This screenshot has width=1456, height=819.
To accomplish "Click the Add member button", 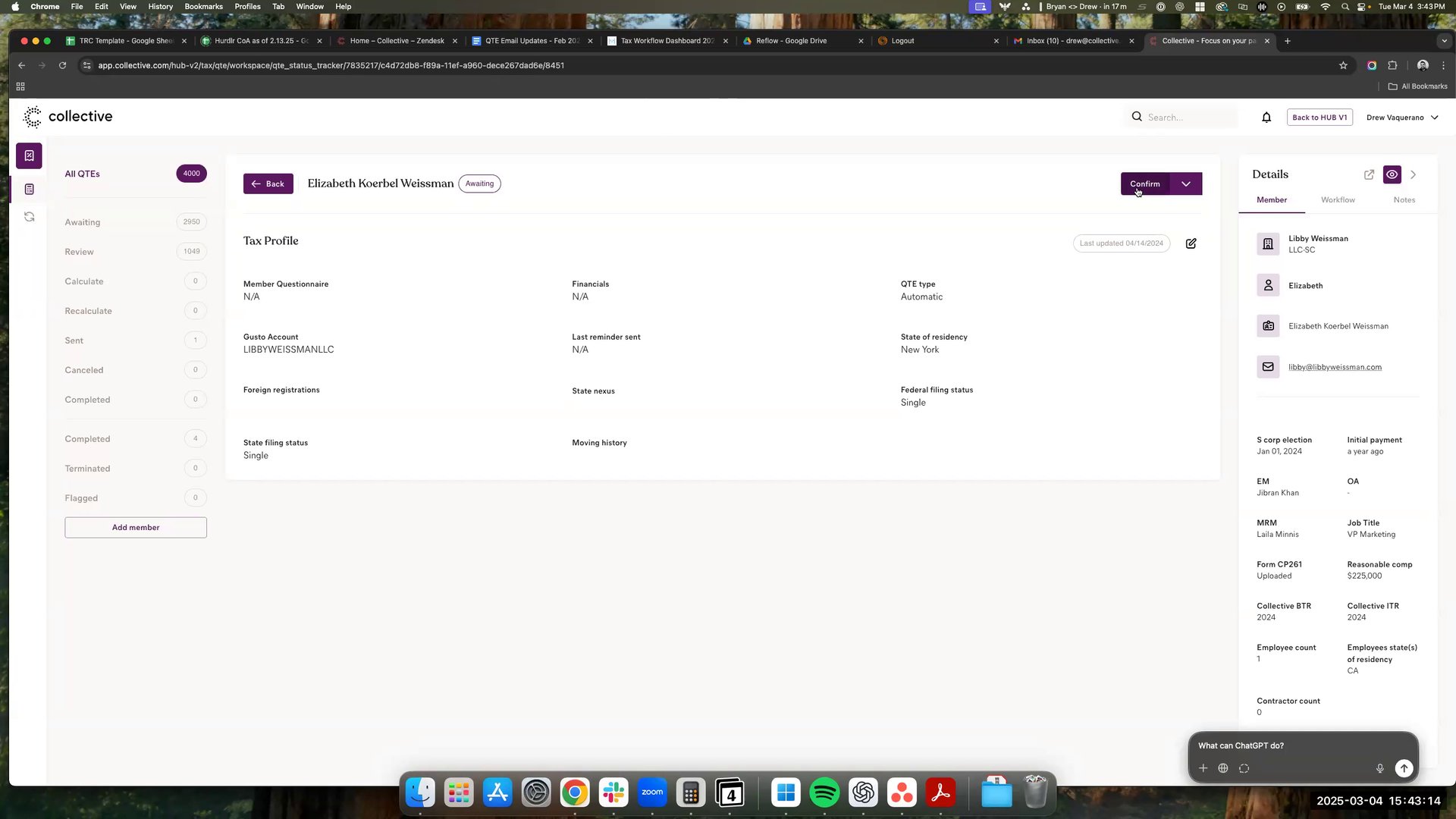I will click(136, 528).
